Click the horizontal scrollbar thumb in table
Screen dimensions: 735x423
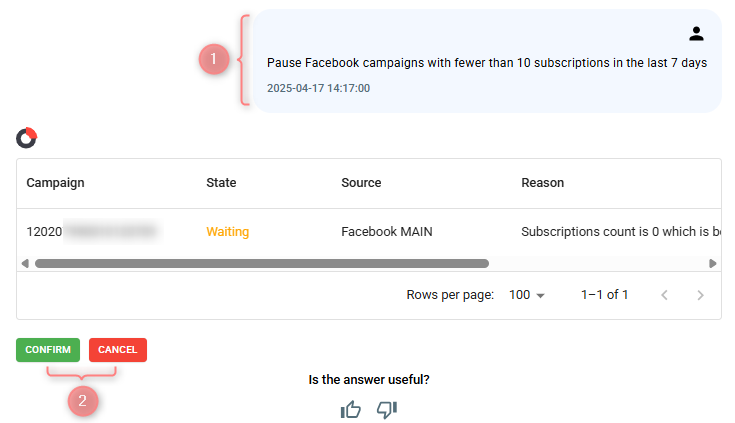tap(262, 264)
